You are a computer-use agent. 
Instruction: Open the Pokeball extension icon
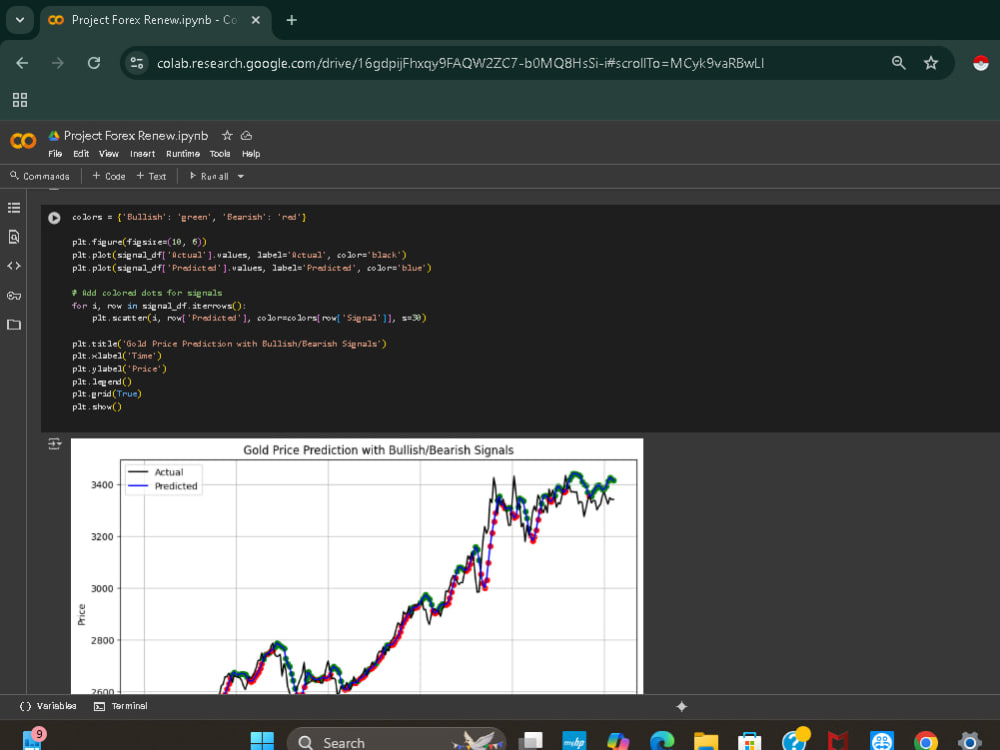pos(980,62)
